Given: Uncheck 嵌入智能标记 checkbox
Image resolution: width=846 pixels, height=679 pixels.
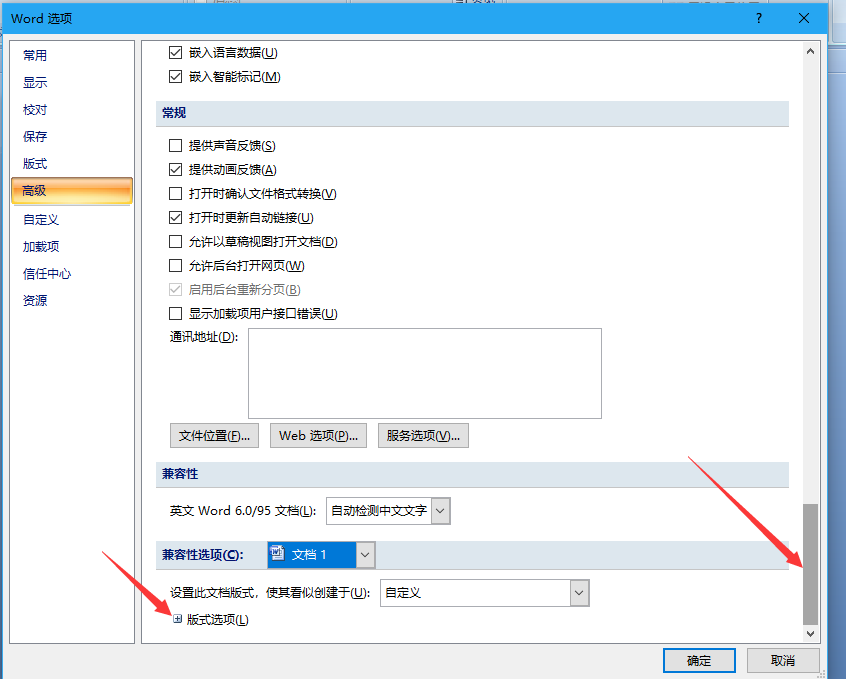Looking at the screenshot, I should 176,77.
